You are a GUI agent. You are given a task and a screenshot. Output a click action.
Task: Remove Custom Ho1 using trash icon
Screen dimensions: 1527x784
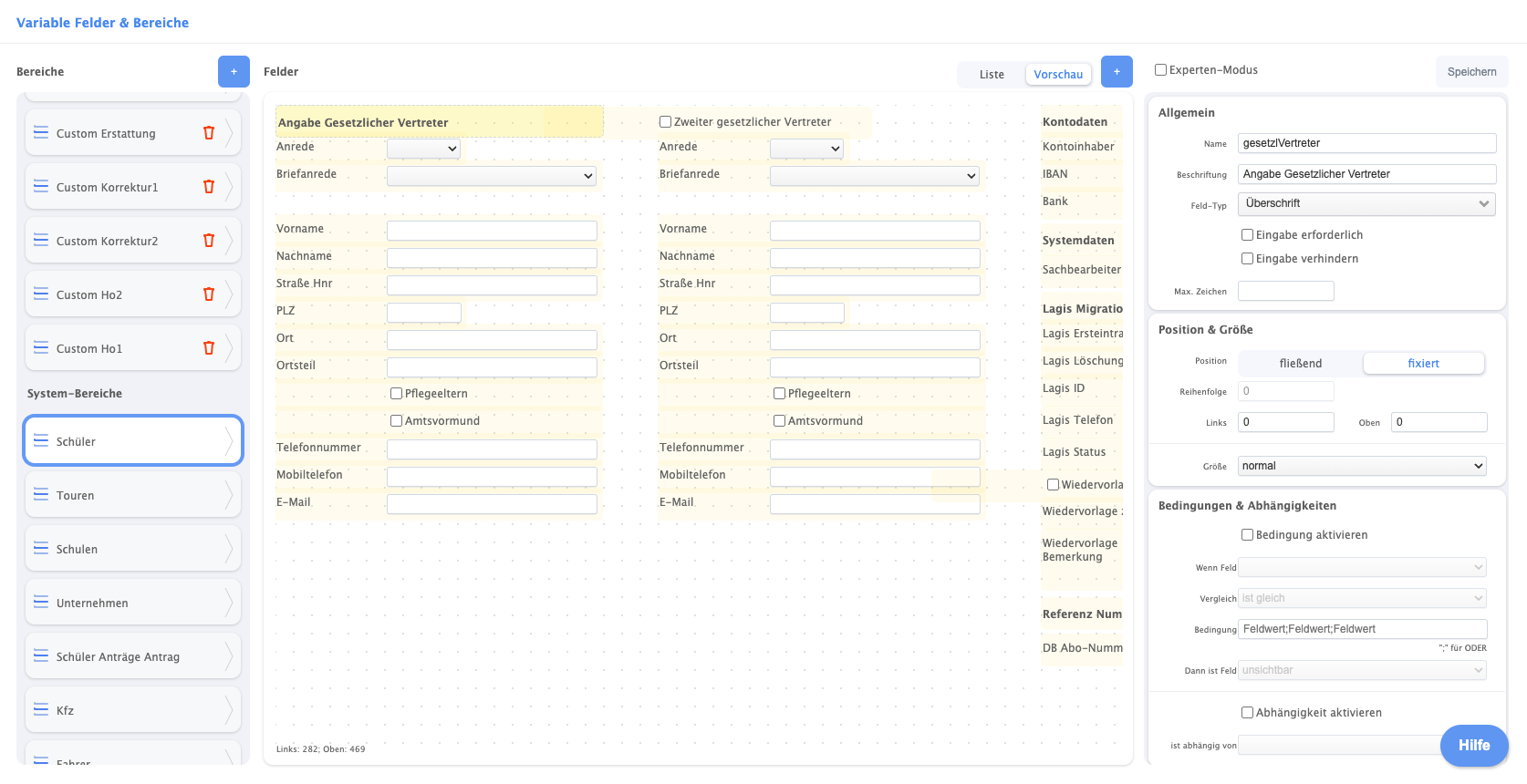pyautogui.click(x=209, y=348)
